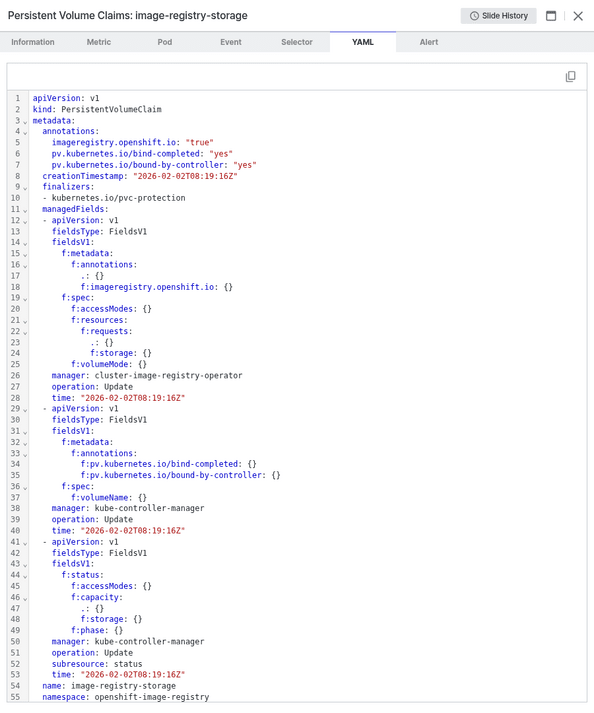594x713 pixels.
Task: View the Event tab
Action: coord(231,42)
